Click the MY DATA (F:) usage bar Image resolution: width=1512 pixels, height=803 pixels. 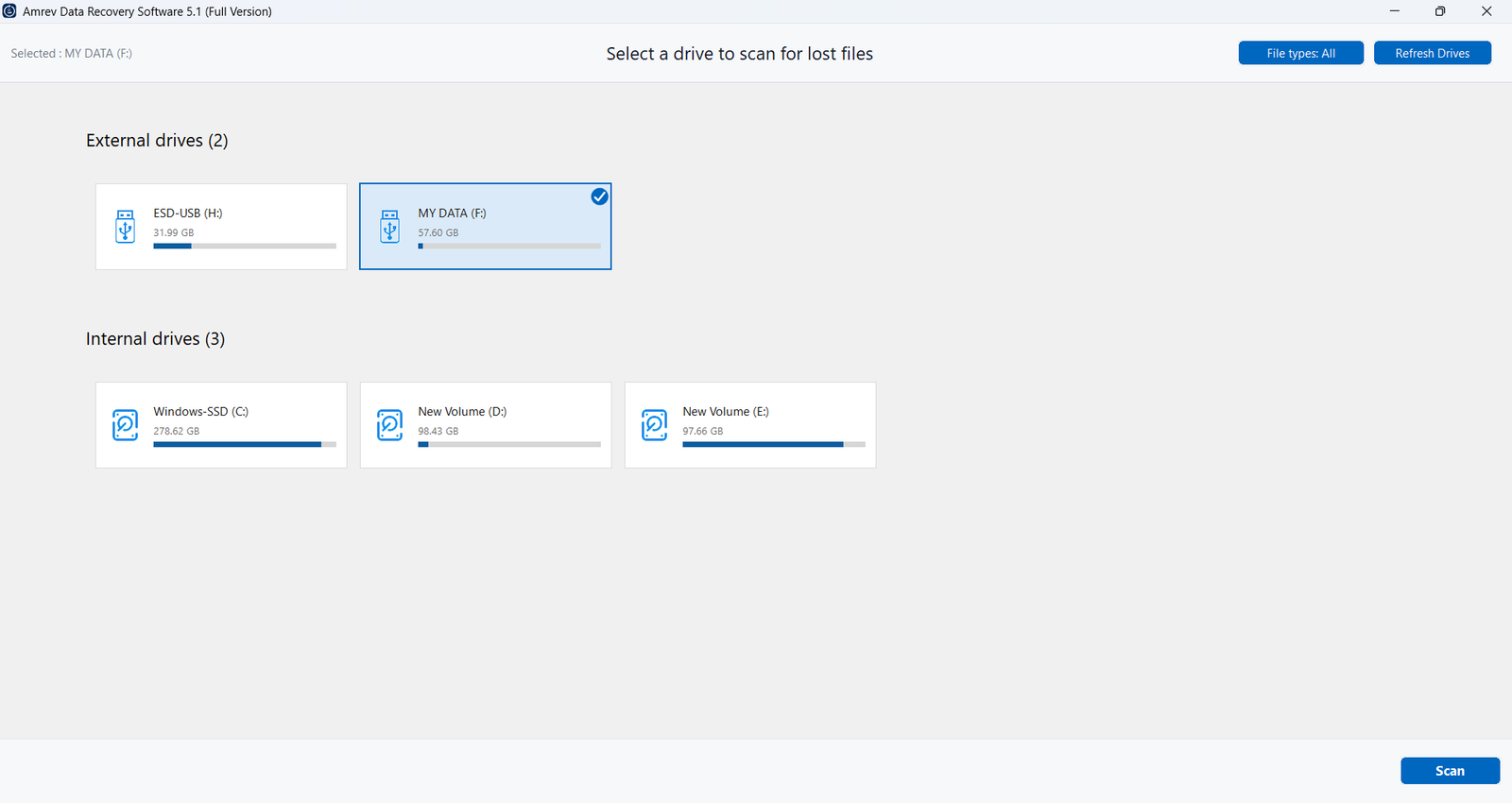[x=509, y=246]
